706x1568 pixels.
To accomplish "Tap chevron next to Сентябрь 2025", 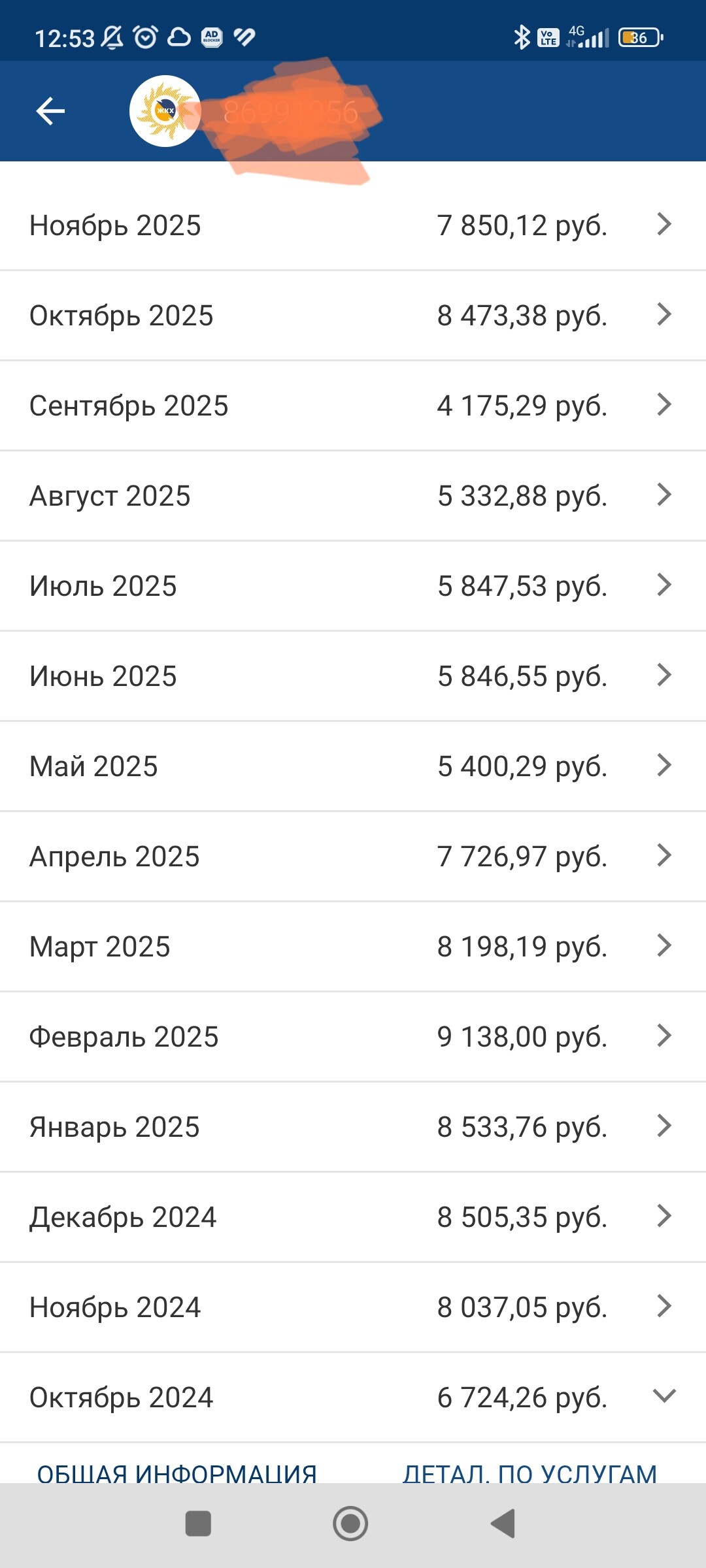I will [664, 404].
